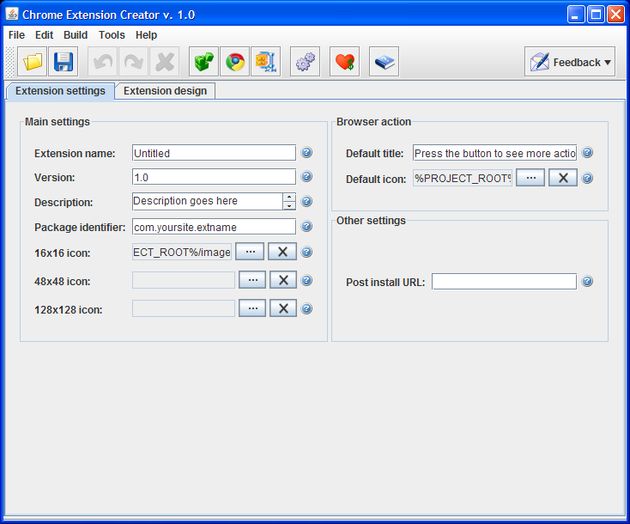Open the Edit menu
The width and height of the screenshot is (630, 524).
coord(44,35)
